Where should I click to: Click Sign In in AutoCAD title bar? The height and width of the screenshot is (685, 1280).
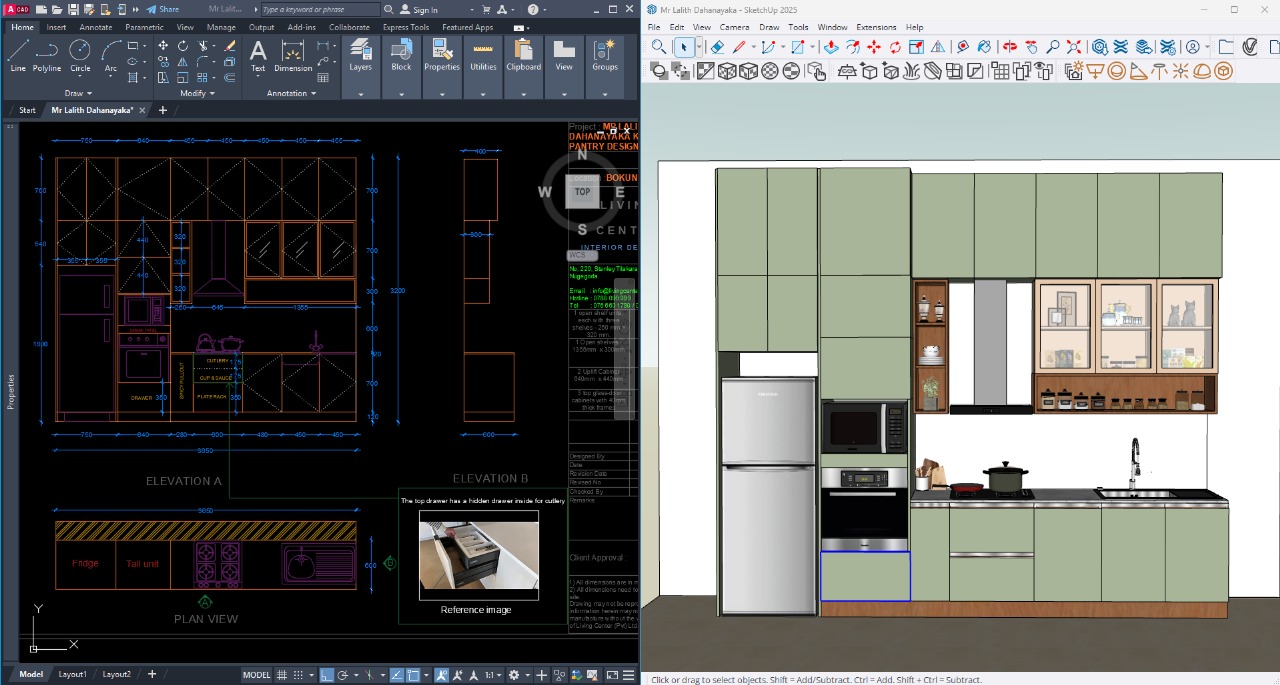pyautogui.click(x=425, y=9)
